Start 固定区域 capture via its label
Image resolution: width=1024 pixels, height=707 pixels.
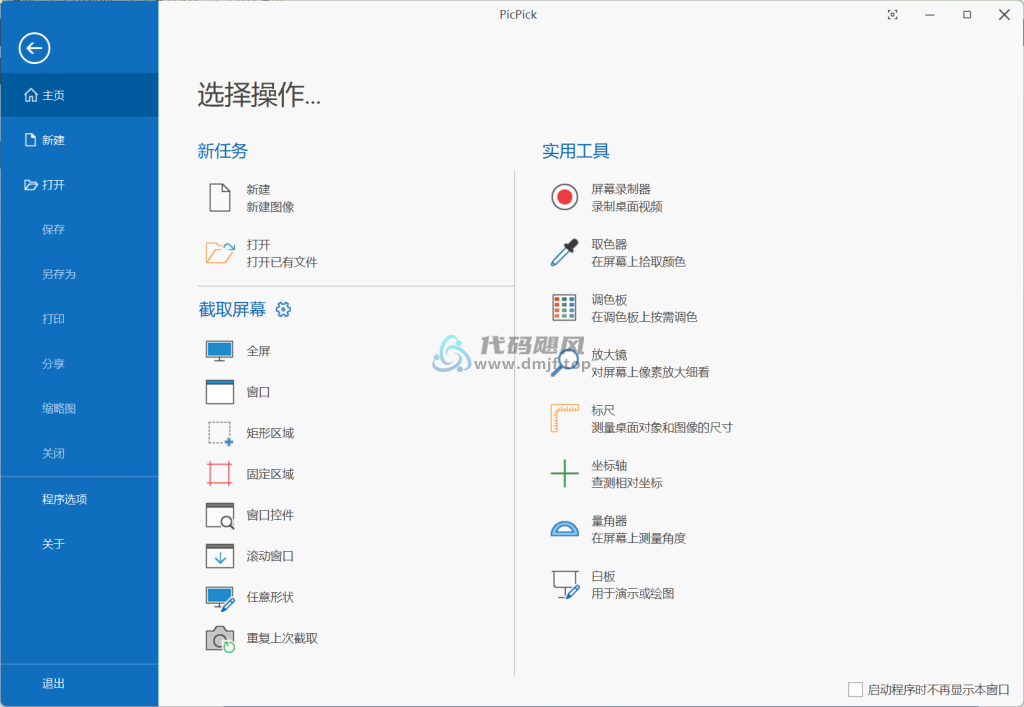pyautogui.click(x=270, y=475)
